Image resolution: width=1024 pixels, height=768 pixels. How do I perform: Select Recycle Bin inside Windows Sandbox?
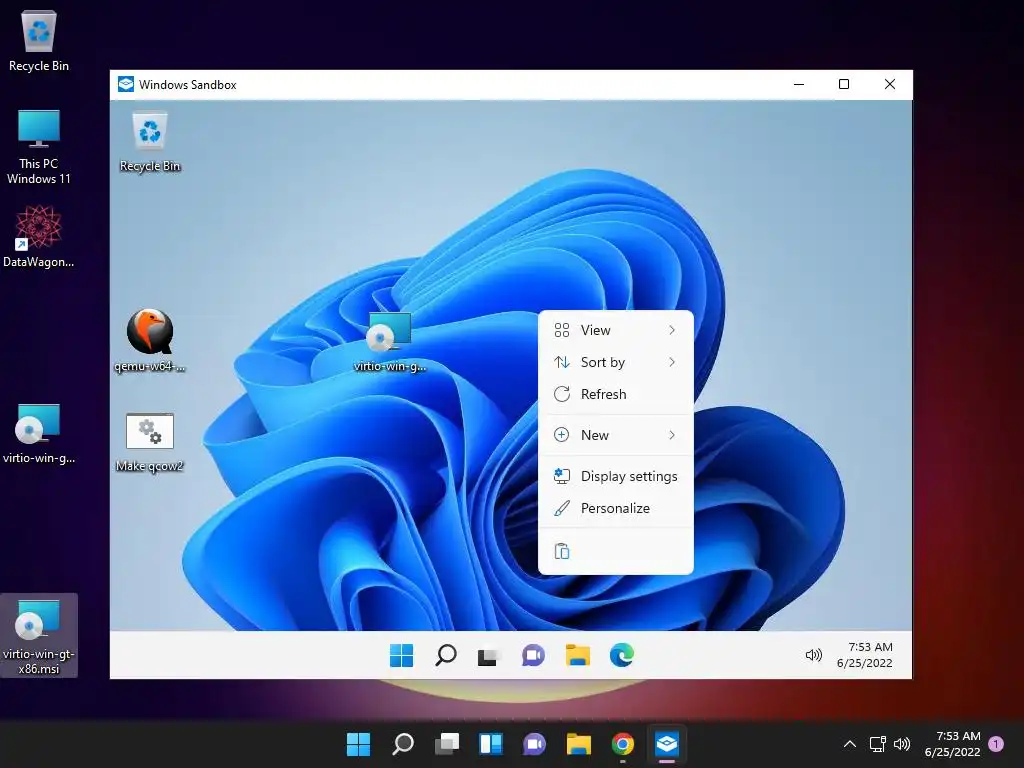[x=150, y=142]
